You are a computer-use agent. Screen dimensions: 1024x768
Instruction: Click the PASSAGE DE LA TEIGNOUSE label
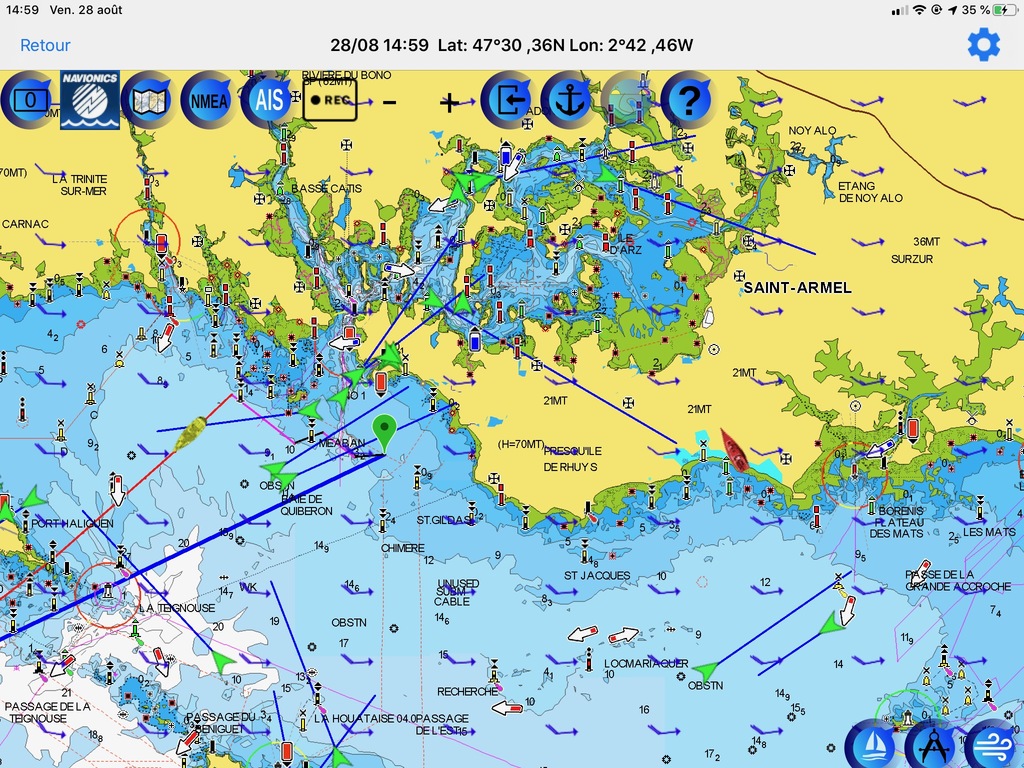pos(47,712)
